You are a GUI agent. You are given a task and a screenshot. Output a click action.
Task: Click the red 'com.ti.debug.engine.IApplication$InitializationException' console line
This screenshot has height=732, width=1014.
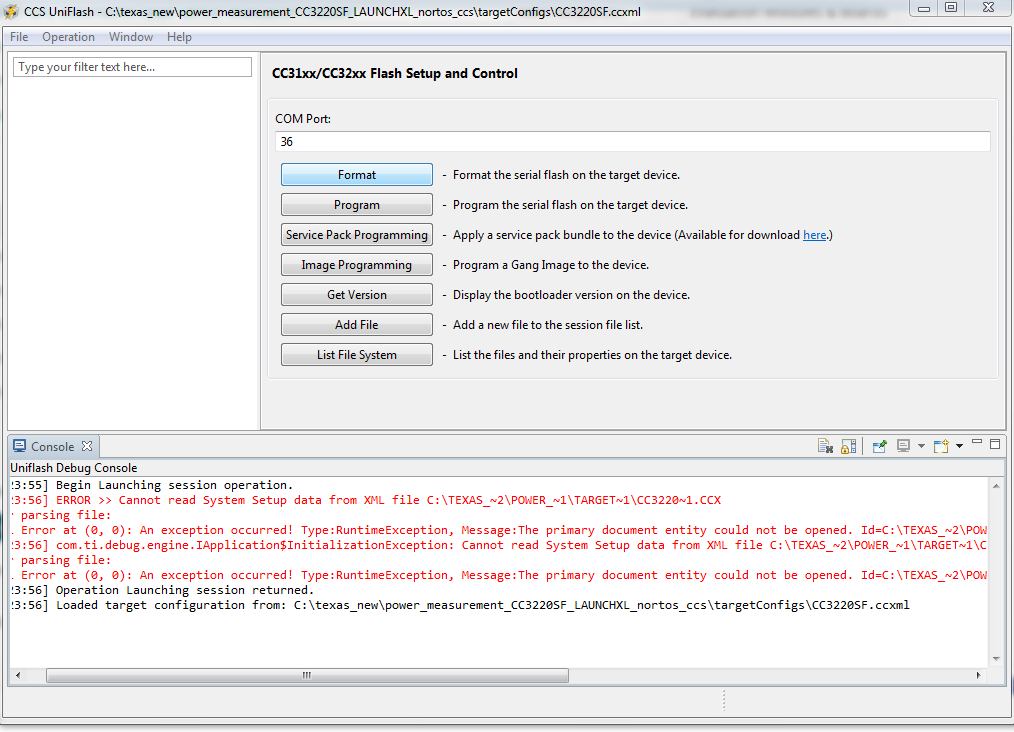499,545
